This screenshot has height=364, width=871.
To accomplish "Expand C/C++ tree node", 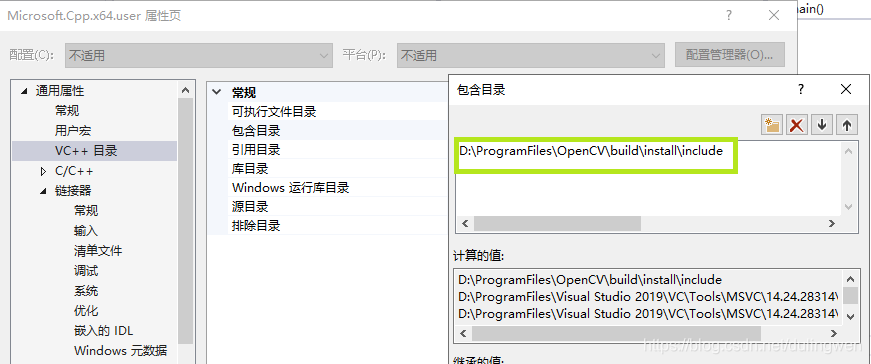I will [x=43, y=171].
